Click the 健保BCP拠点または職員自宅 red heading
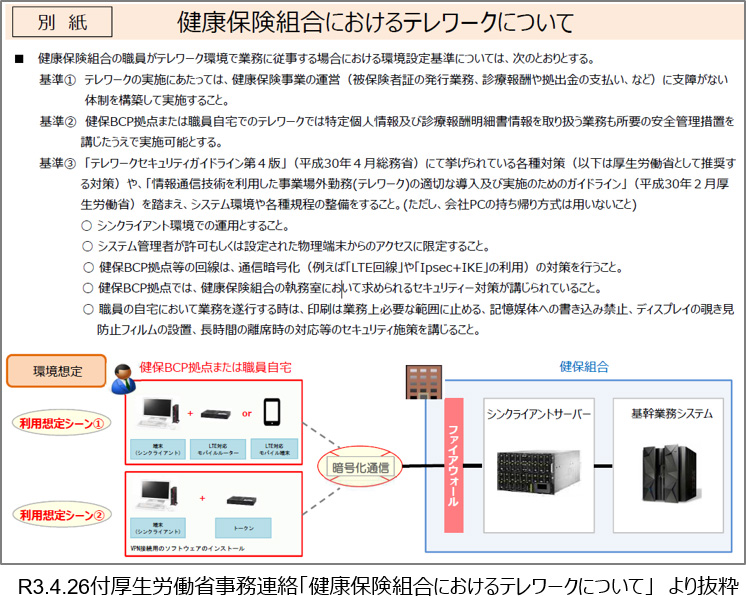The height and width of the screenshot is (596, 746). [214, 368]
